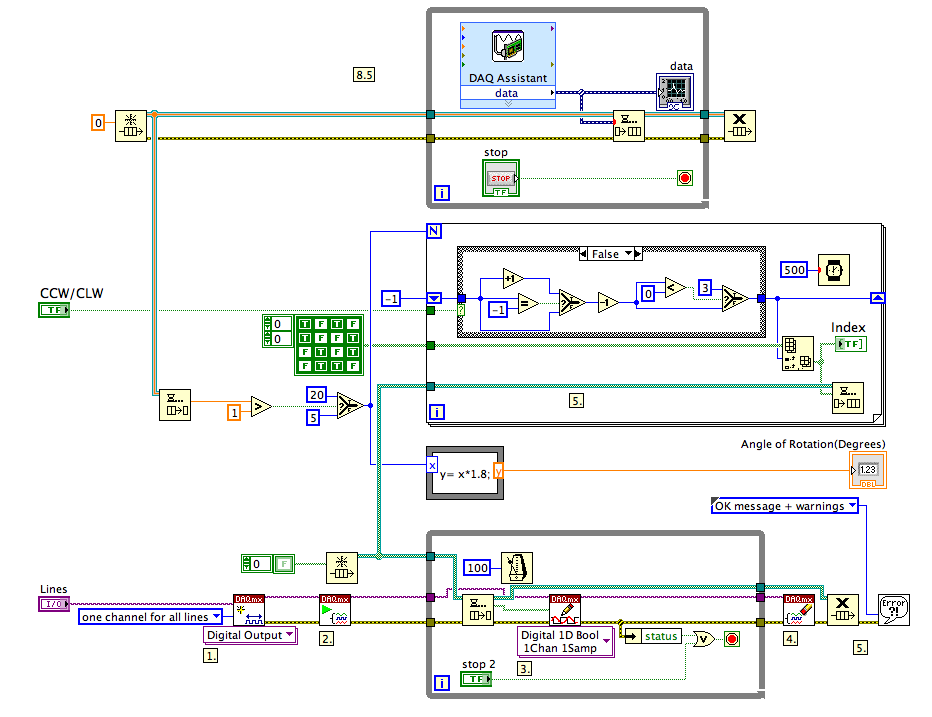The width and height of the screenshot is (932, 717).
Task: Click the 2D boolean array constant
Action: click(x=329, y=345)
